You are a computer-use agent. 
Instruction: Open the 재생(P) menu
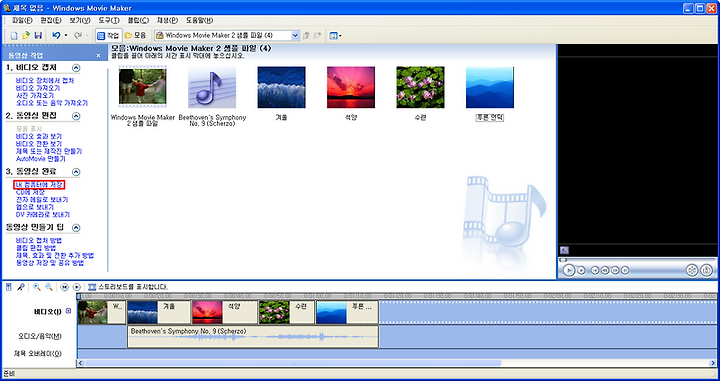point(167,20)
